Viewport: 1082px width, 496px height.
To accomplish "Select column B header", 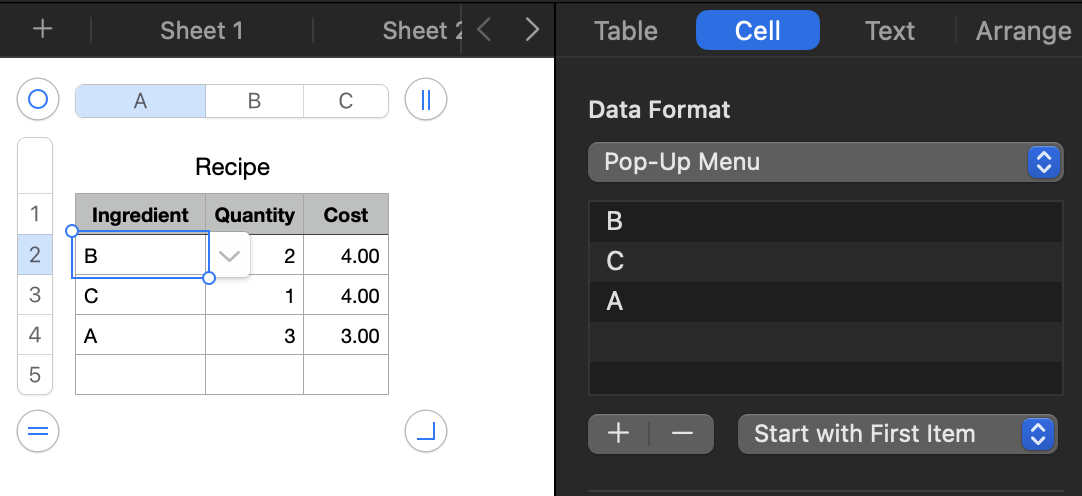I will pos(254,101).
